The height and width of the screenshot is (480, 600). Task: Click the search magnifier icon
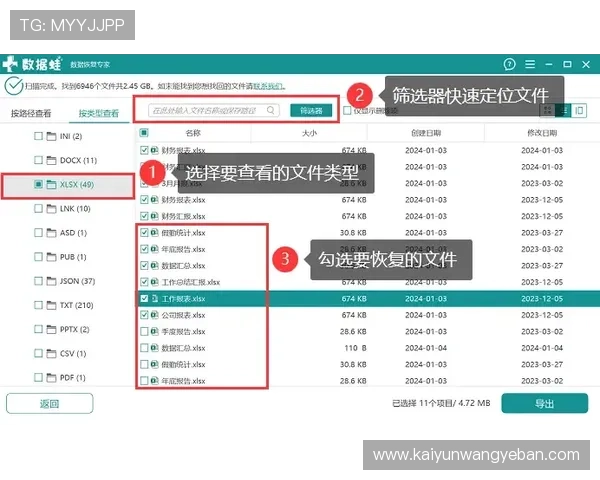(x=271, y=110)
